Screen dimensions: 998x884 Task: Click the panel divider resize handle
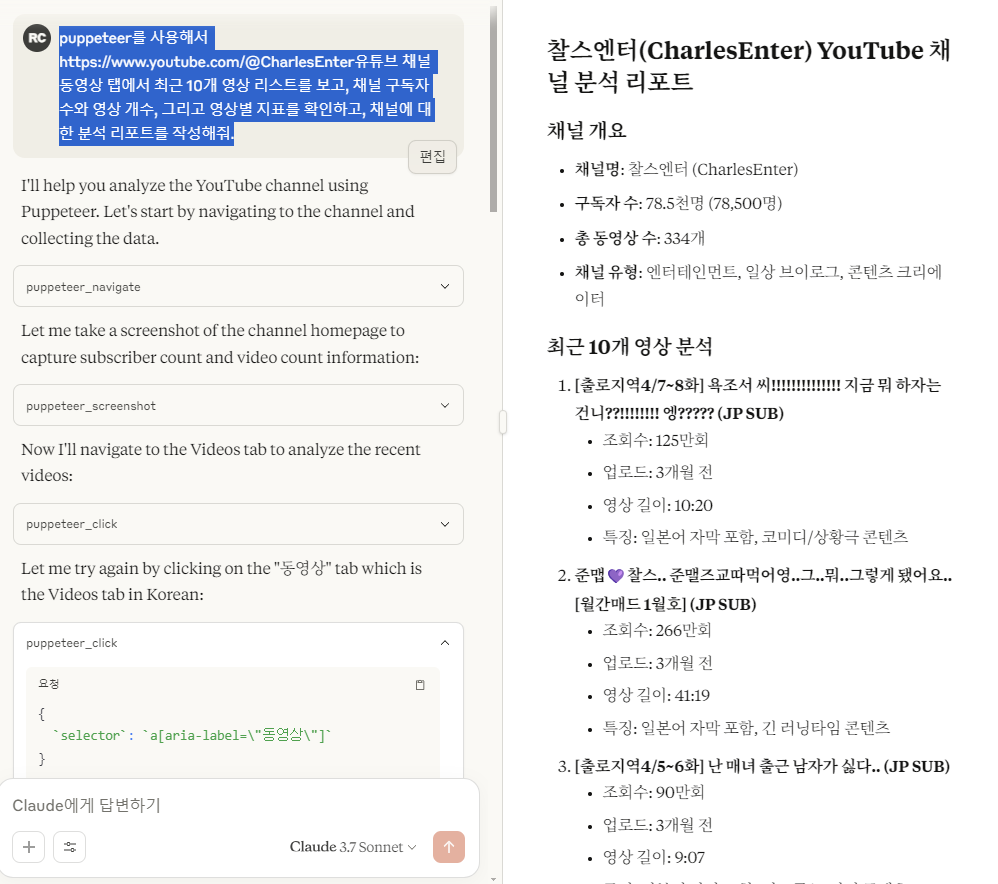[x=503, y=422]
